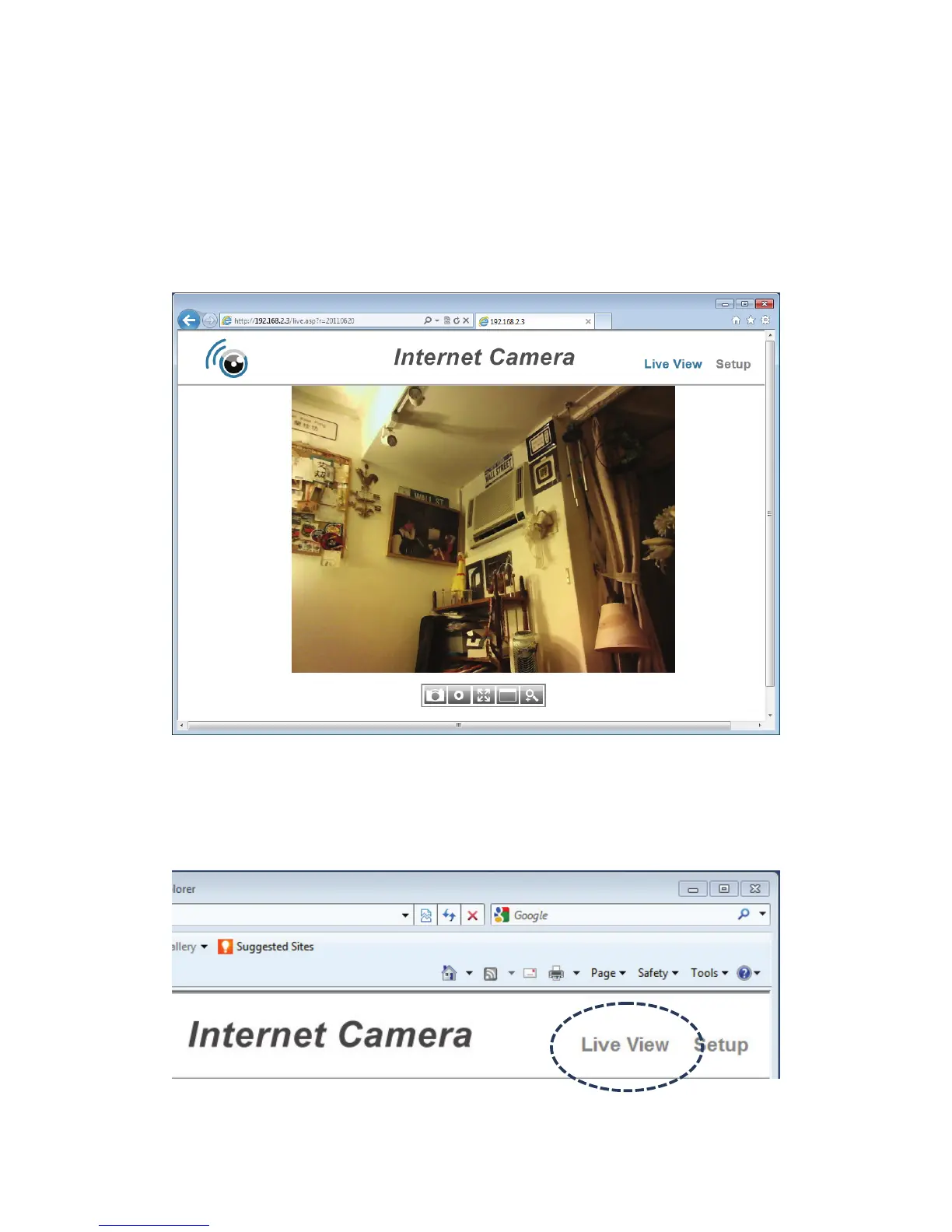Click the compatibility view icon in lower browser

click(x=426, y=915)
